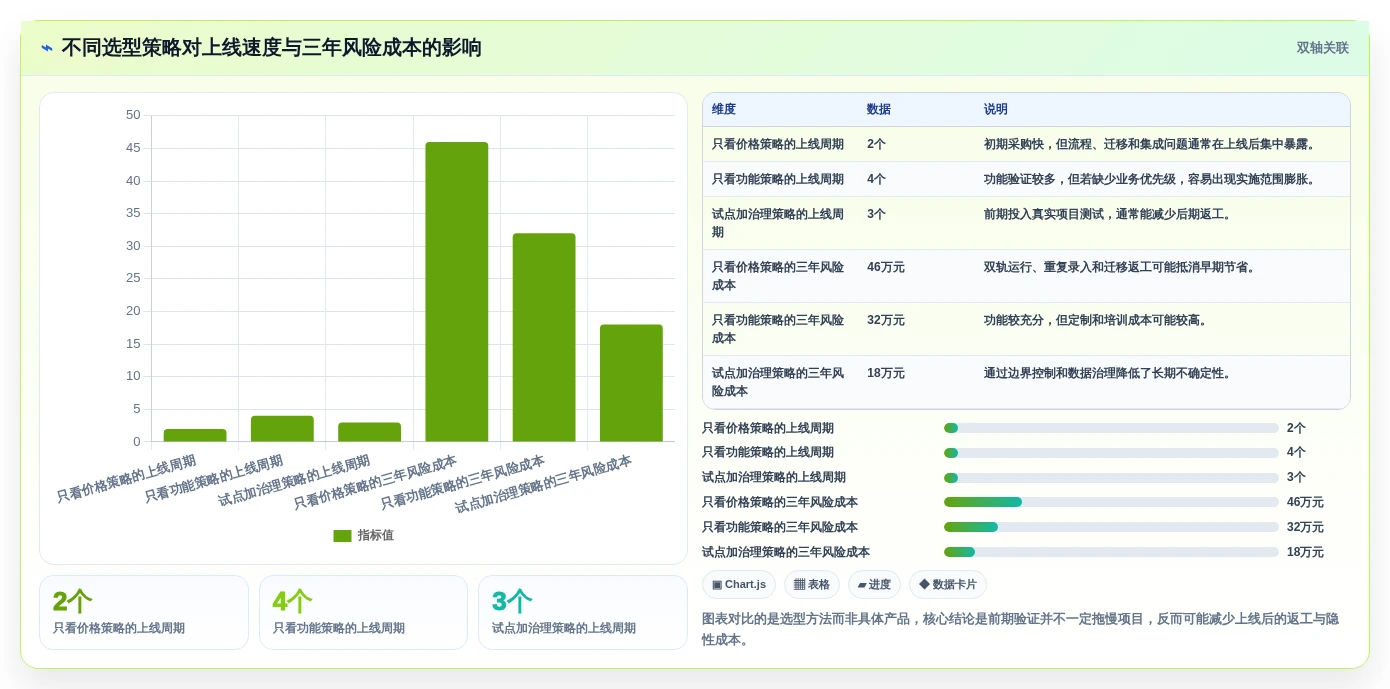
Task: Select the 表格 chip
Action: [x=811, y=585]
